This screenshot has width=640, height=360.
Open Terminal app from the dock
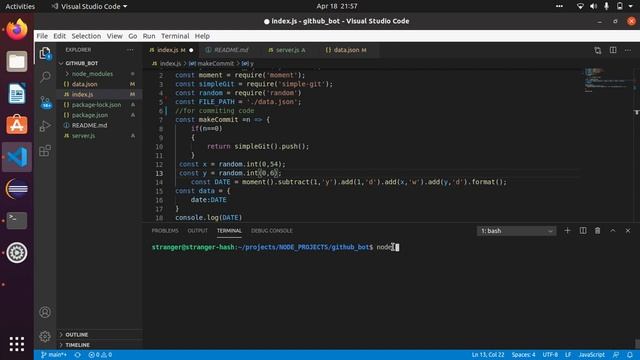tap(17, 220)
